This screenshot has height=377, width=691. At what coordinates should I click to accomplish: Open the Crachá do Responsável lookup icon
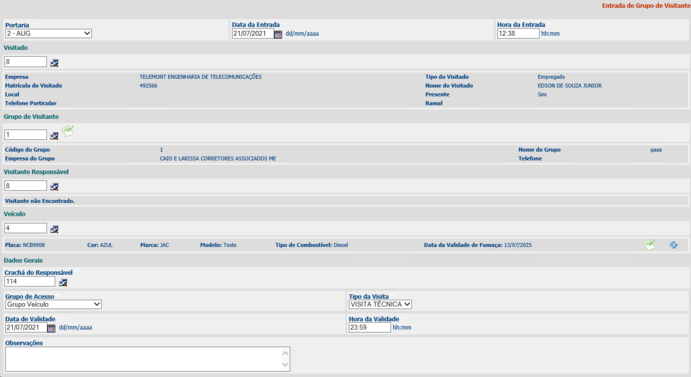(x=63, y=282)
